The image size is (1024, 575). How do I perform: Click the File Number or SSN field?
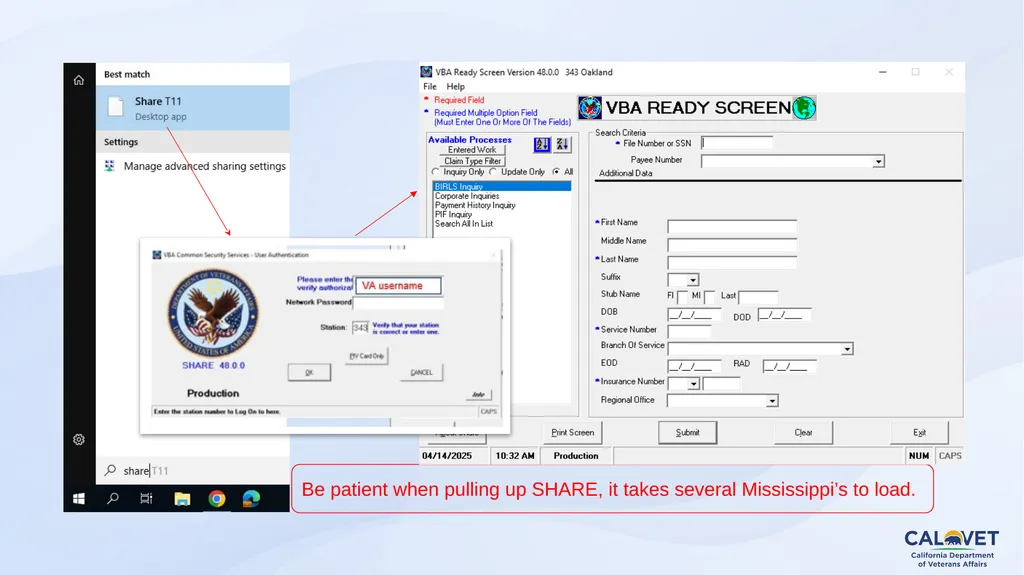click(737, 142)
